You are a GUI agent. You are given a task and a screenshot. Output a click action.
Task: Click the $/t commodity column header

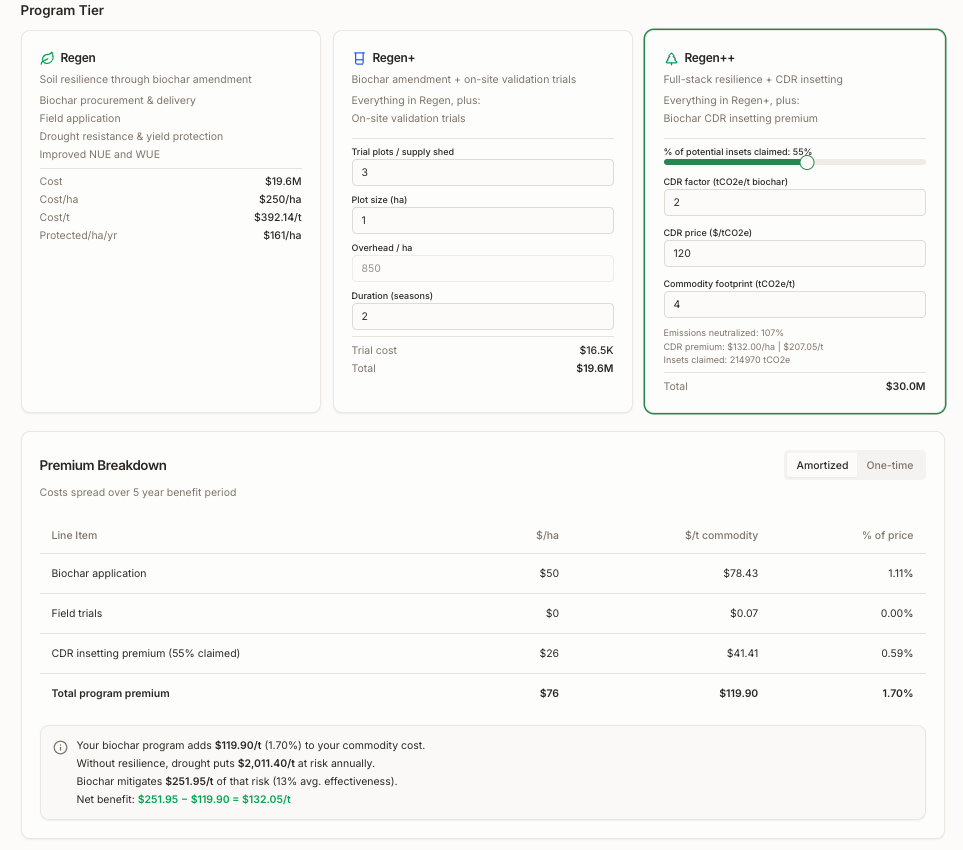[721, 536]
